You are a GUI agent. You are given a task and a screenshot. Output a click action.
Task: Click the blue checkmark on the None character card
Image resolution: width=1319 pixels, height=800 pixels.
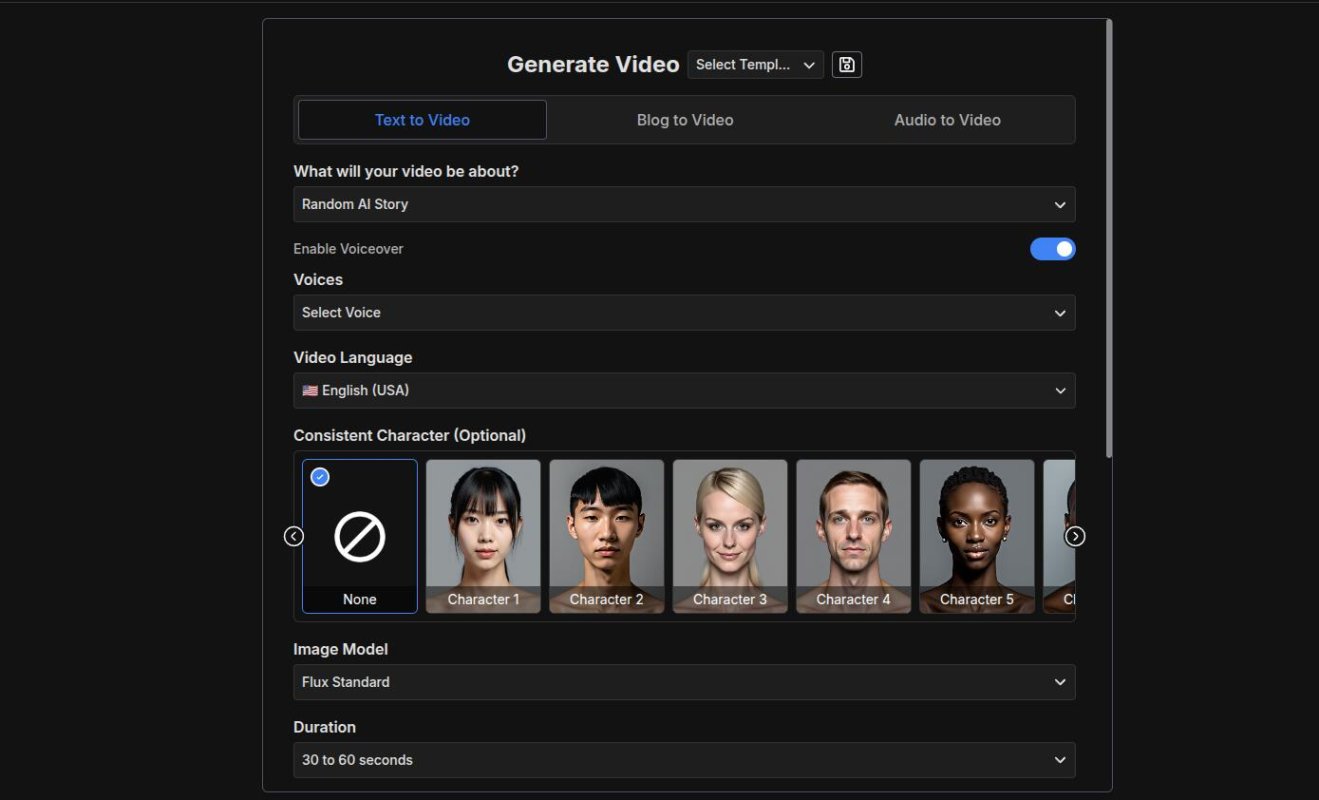[x=319, y=476]
